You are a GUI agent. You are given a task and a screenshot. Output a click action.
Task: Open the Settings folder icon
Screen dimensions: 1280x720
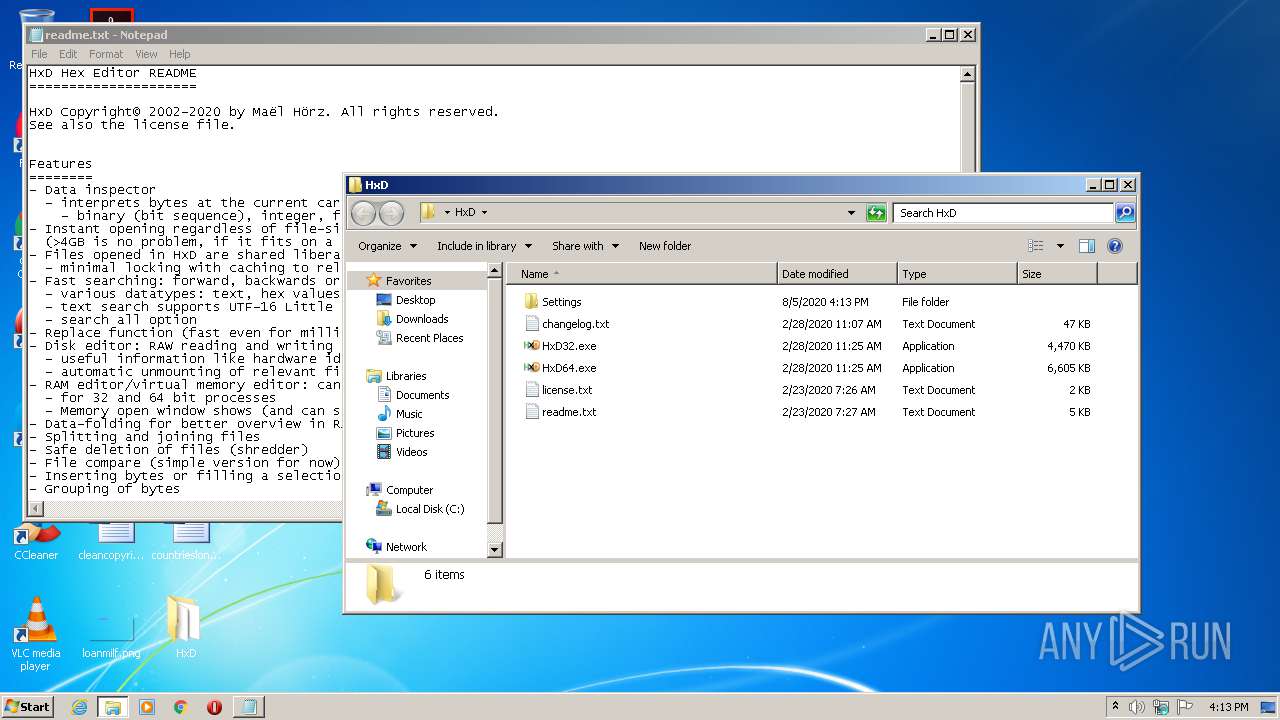tap(532, 302)
